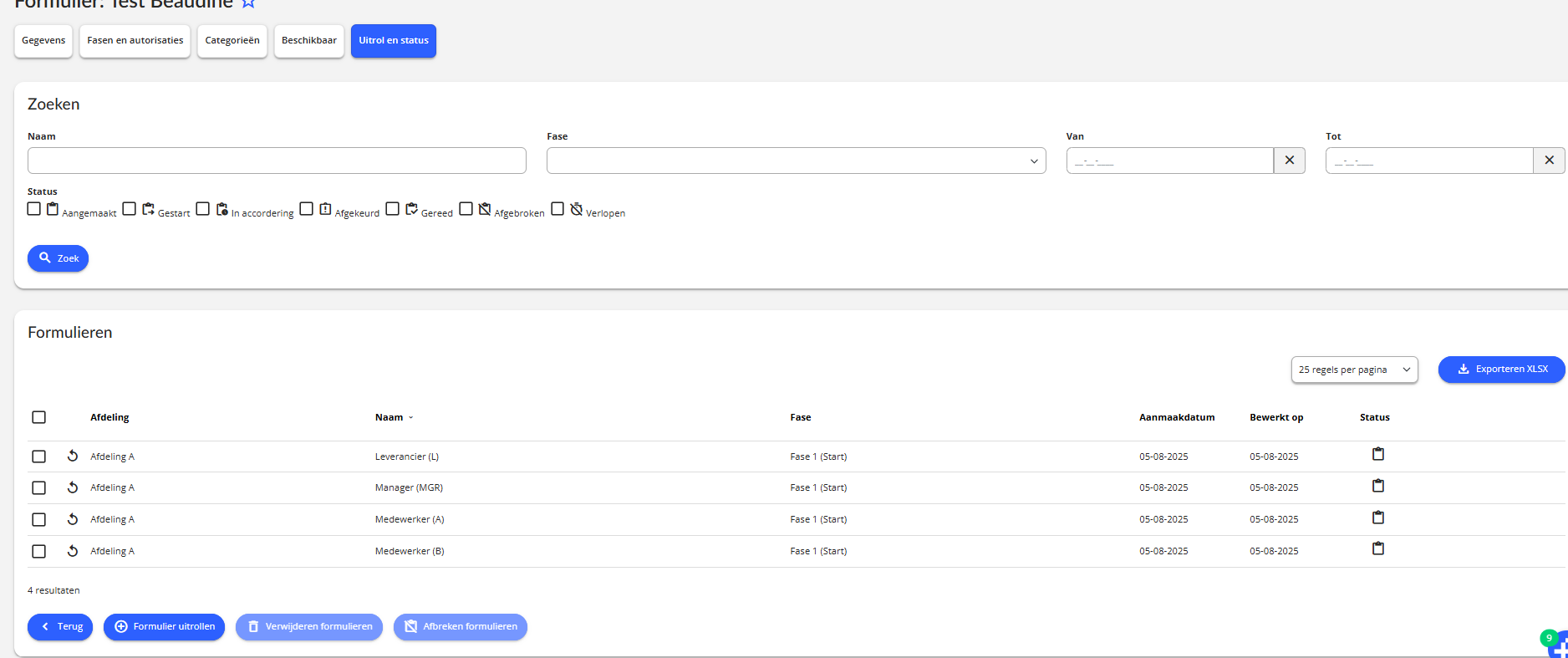The width and height of the screenshot is (1568, 658).
Task: Click the revert icon in Medewerker (B) row
Action: (x=73, y=551)
